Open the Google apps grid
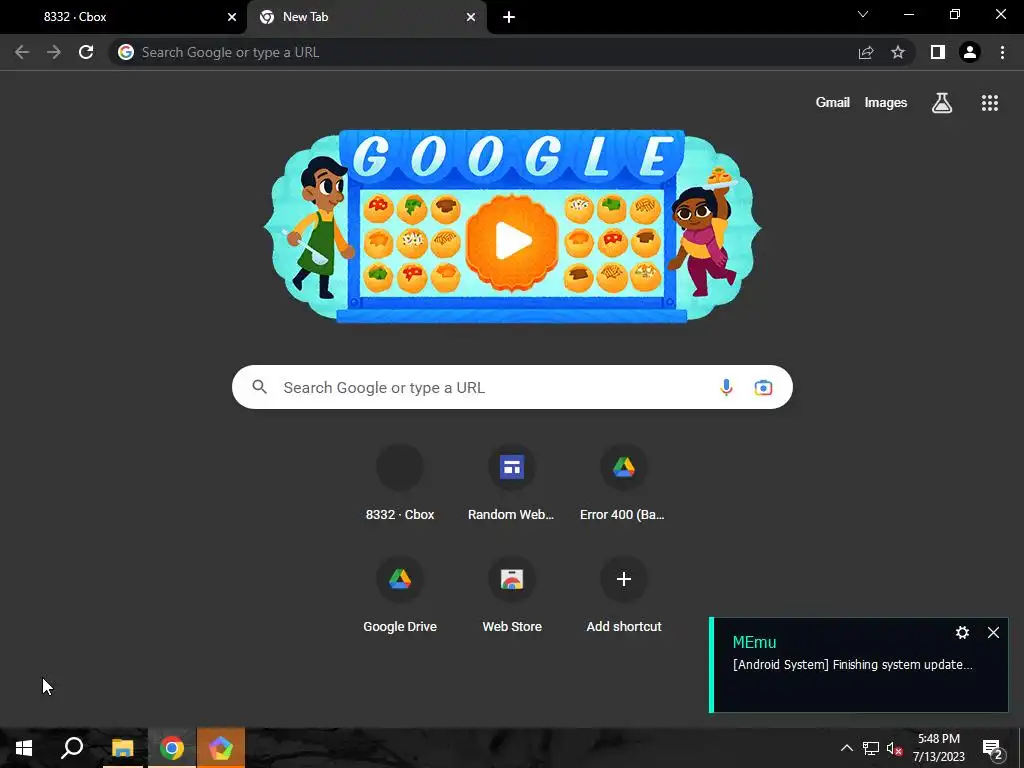1024x768 pixels. (x=989, y=103)
